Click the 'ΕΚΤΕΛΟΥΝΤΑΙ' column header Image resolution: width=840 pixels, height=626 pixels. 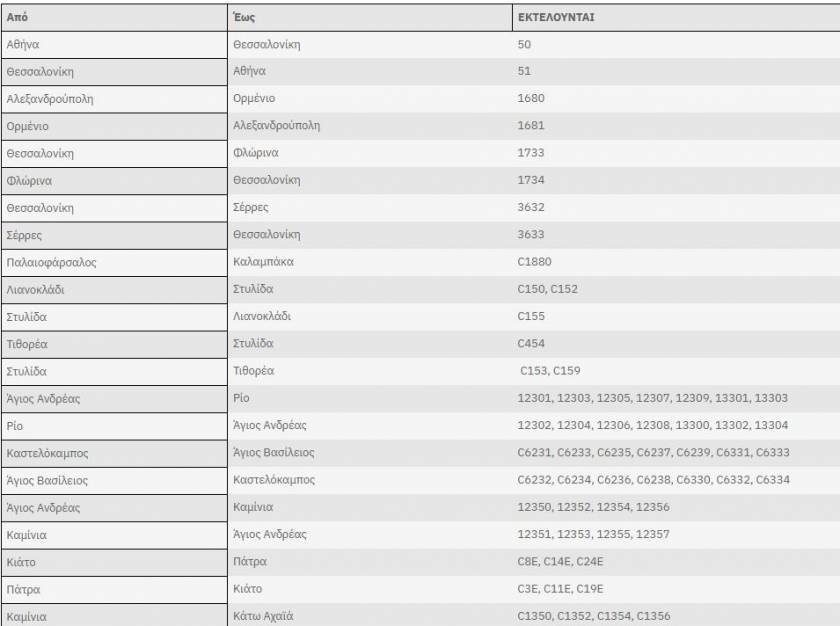tap(555, 17)
